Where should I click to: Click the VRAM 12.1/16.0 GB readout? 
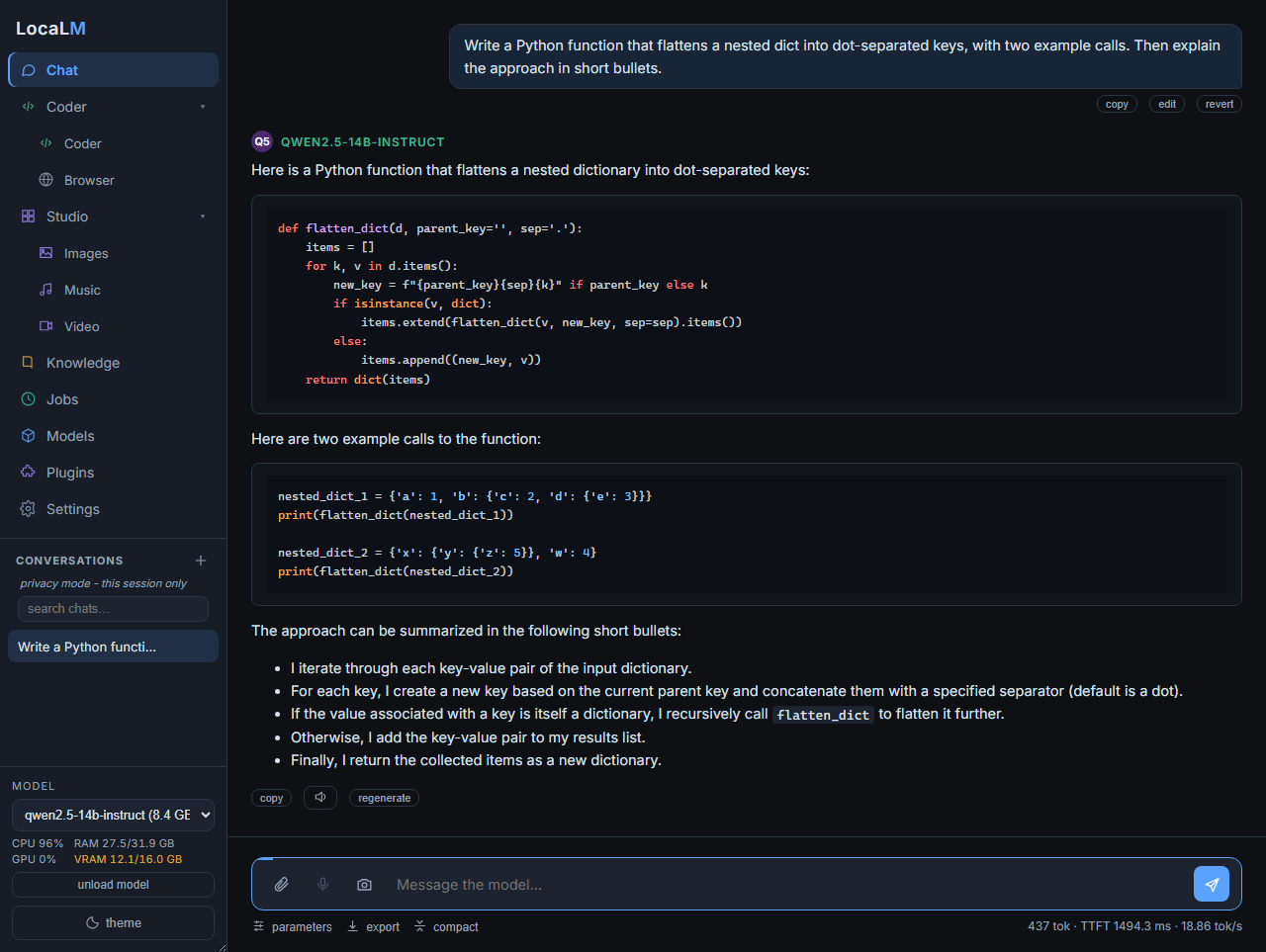pos(128,859)
